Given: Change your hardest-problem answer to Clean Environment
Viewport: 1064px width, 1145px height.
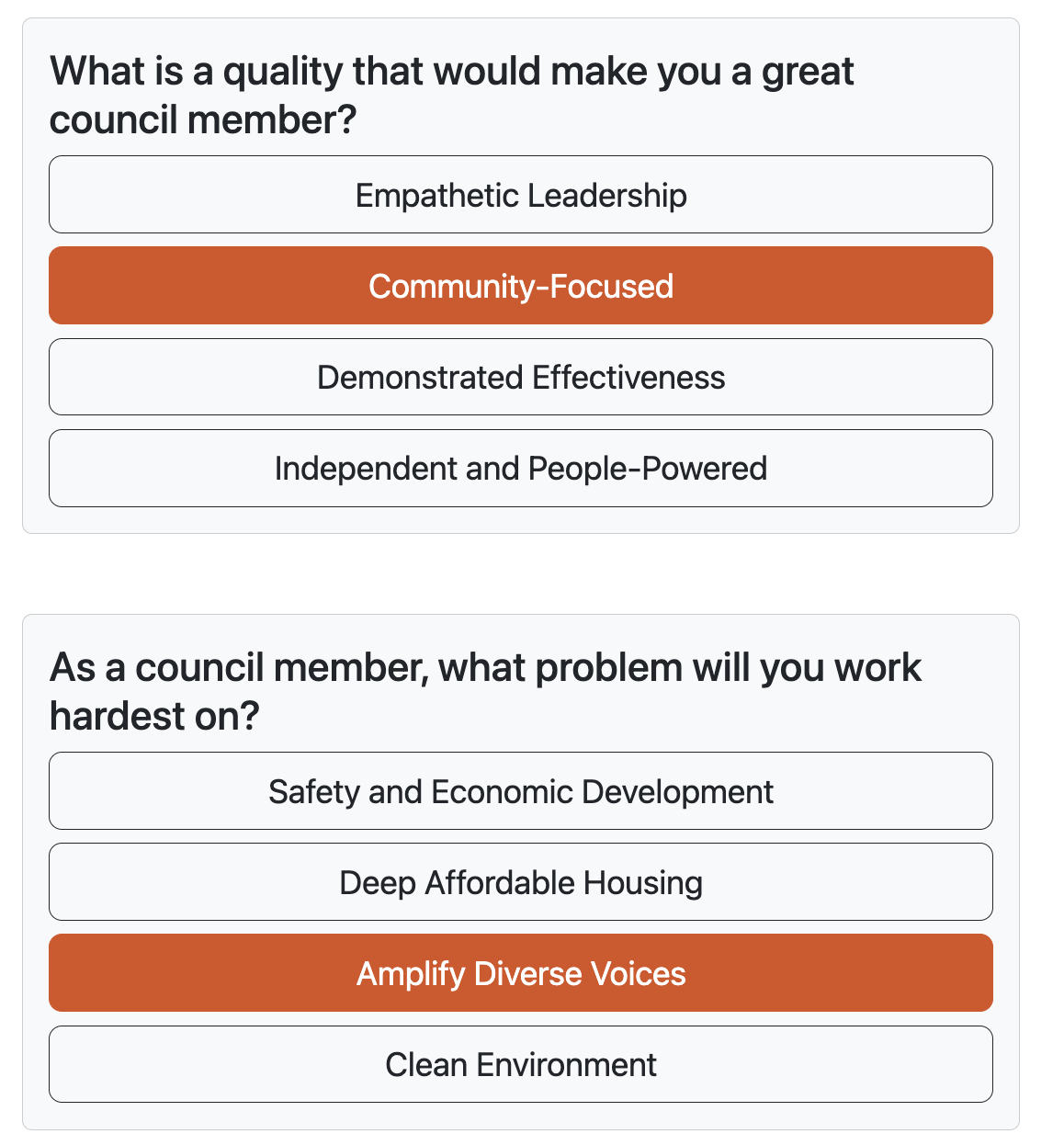Looking at the screenshot, I should 521,1063.
